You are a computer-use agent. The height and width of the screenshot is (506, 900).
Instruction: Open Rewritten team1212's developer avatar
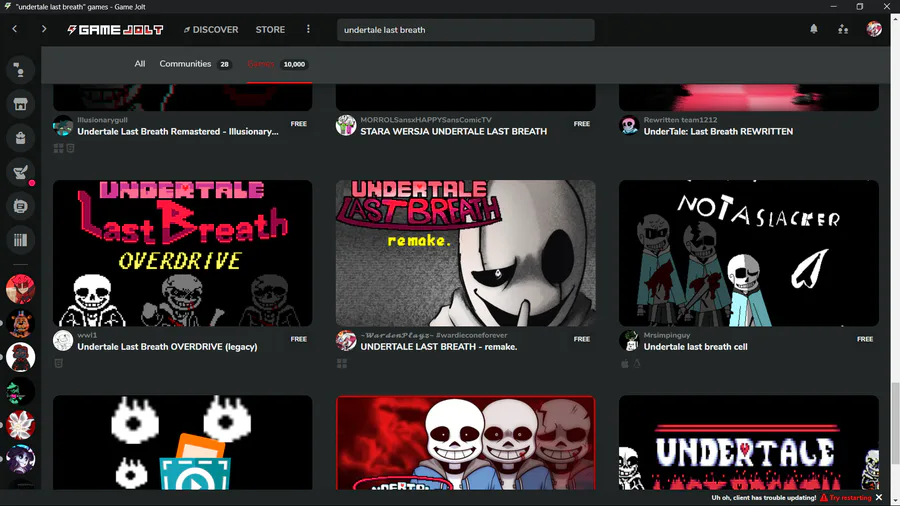click(x=629, y=126)
